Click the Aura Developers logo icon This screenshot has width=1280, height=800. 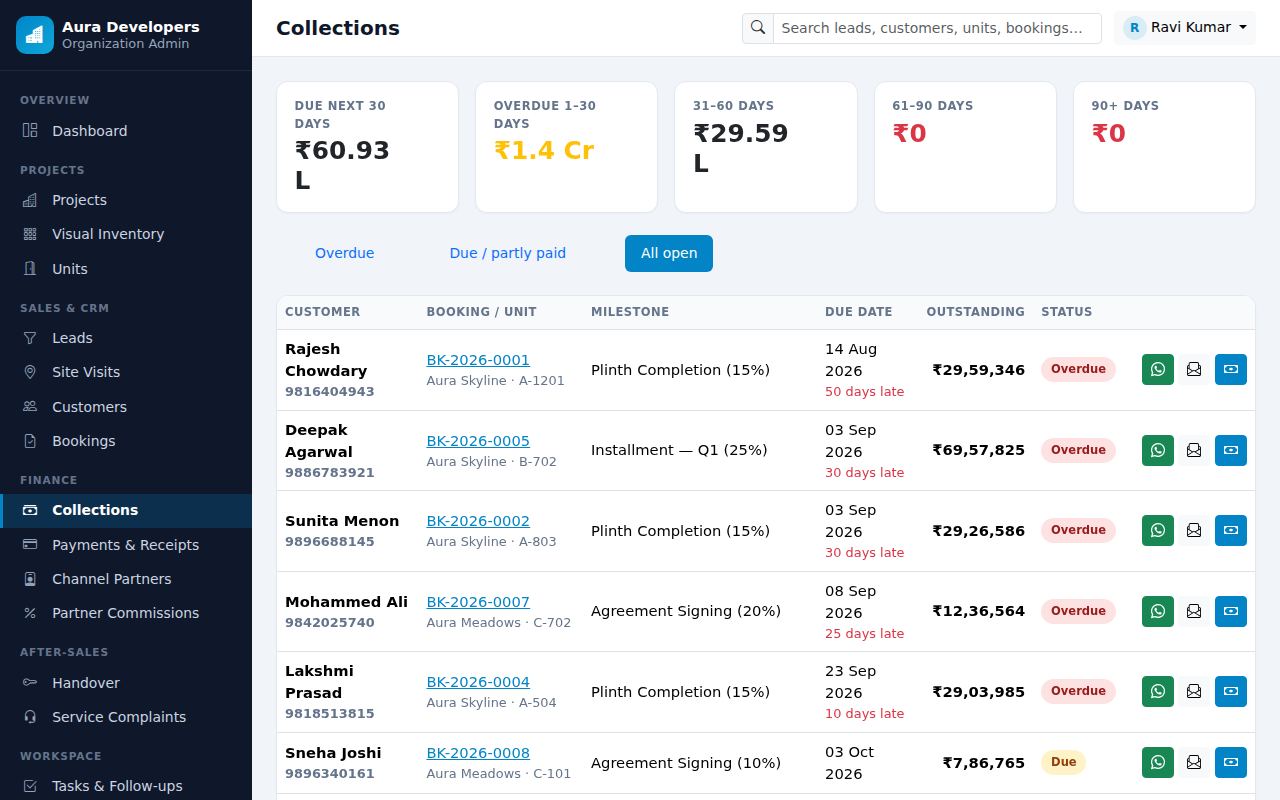pos(35,35)
